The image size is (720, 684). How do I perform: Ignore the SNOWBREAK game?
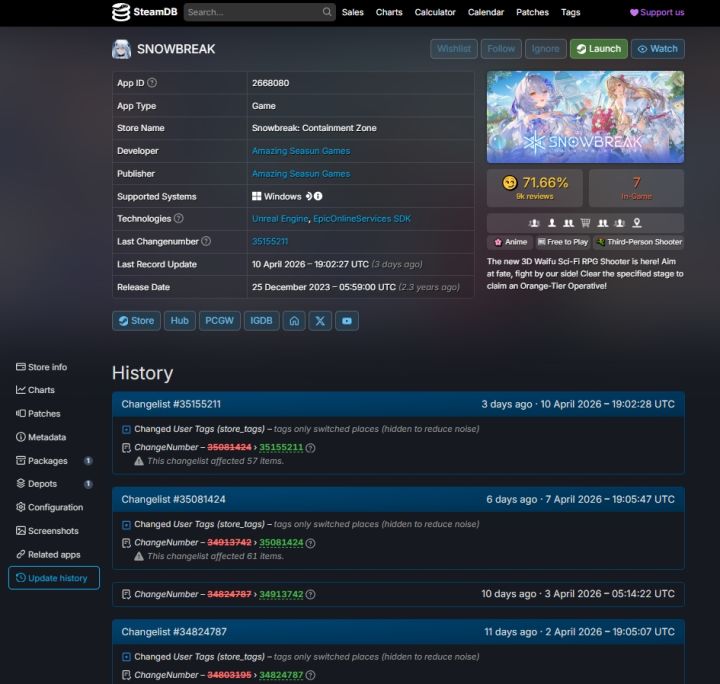[x=545, y=49]
